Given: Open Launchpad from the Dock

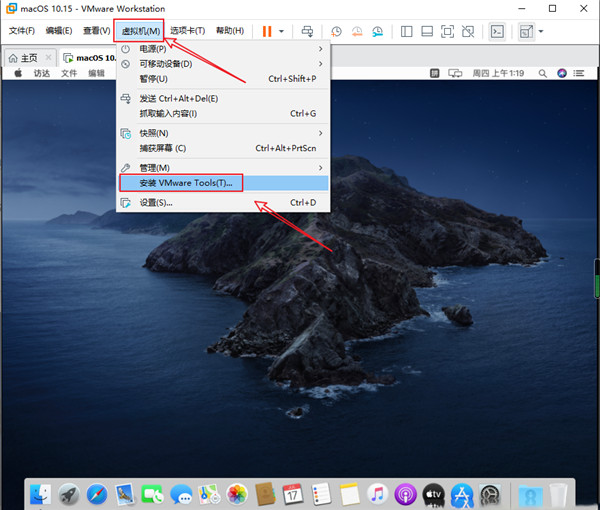Looking at the screenshot, I should click(x=68, y=494).
